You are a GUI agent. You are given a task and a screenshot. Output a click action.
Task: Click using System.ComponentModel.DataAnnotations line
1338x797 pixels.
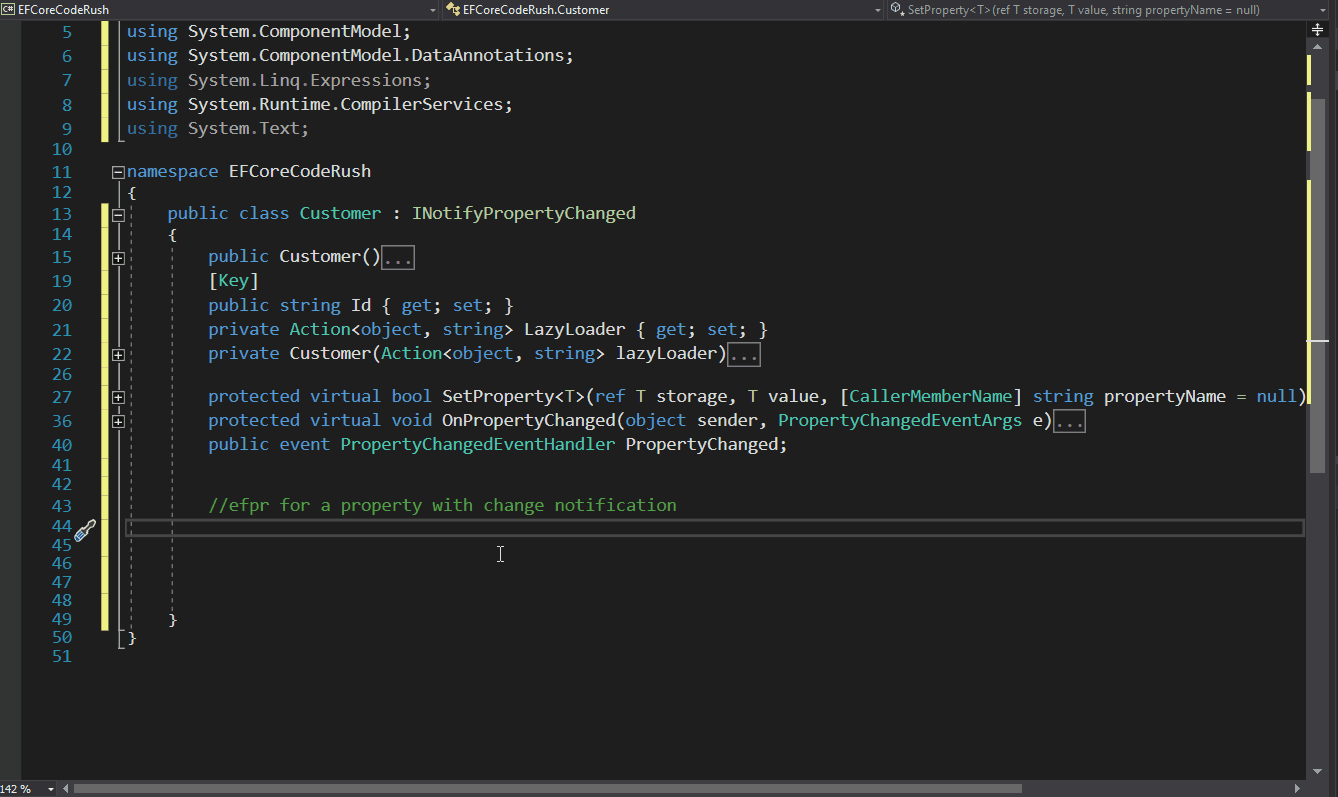click(x=350, y=56)
